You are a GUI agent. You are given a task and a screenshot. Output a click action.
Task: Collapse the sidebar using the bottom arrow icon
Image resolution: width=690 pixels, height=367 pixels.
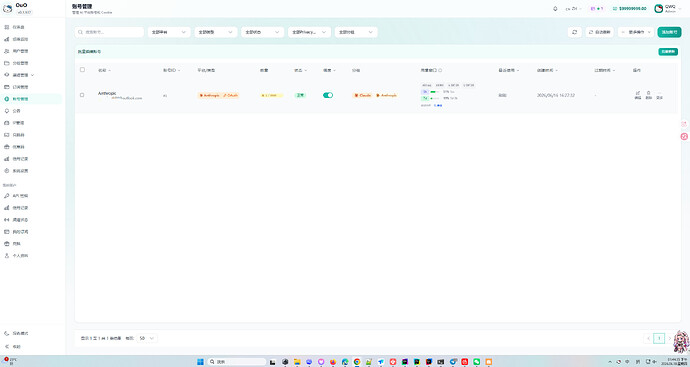(x=7, y=347)
